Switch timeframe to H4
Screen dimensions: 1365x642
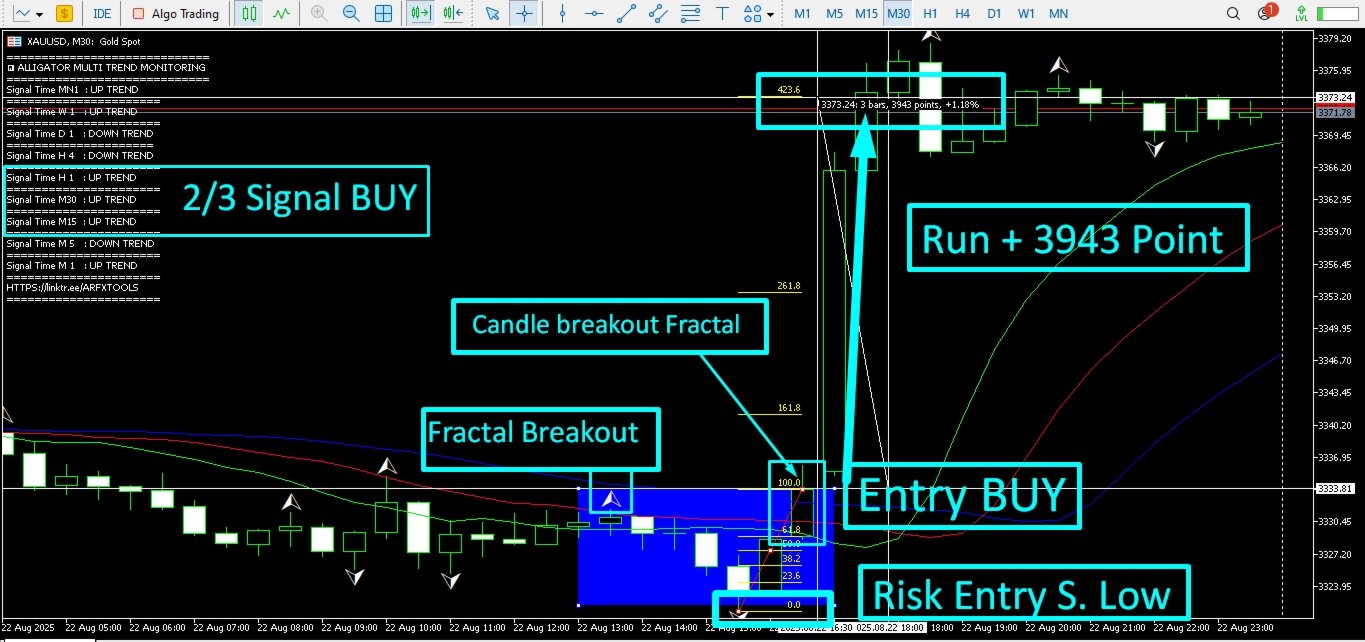tap(962, 14)
